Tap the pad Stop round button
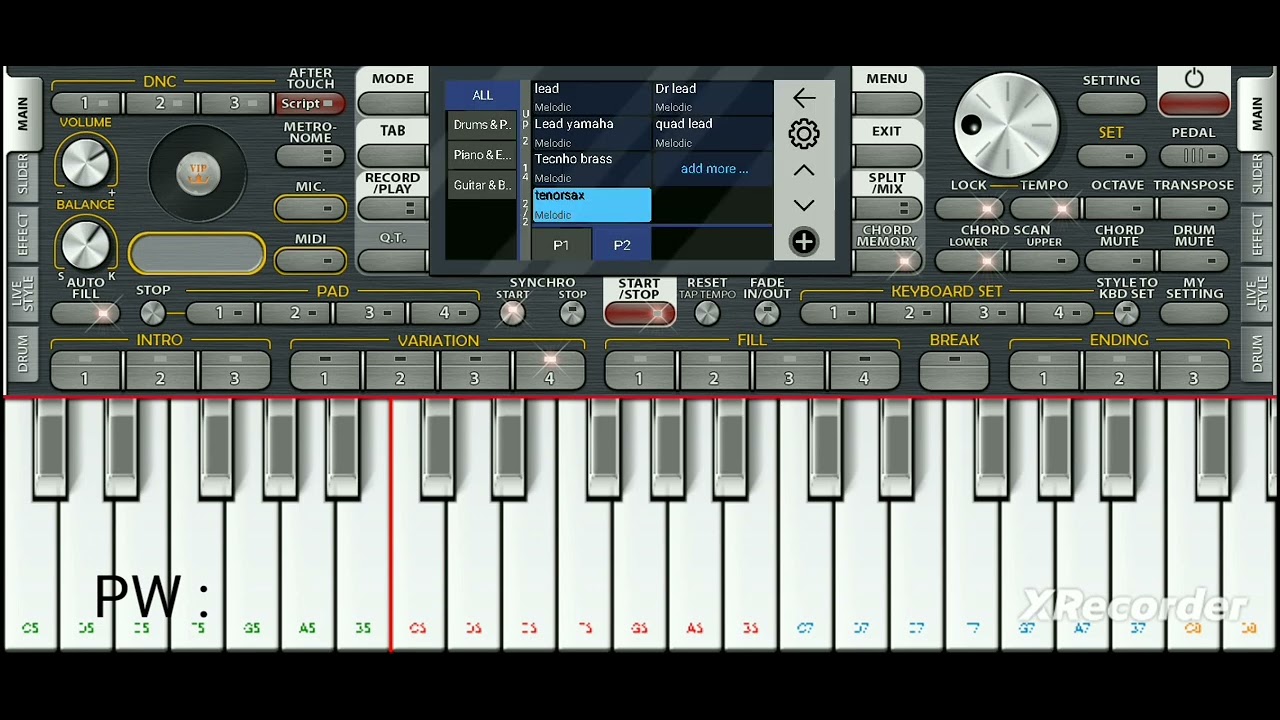The image size is (1280, 720). click(x=153, y=313)
